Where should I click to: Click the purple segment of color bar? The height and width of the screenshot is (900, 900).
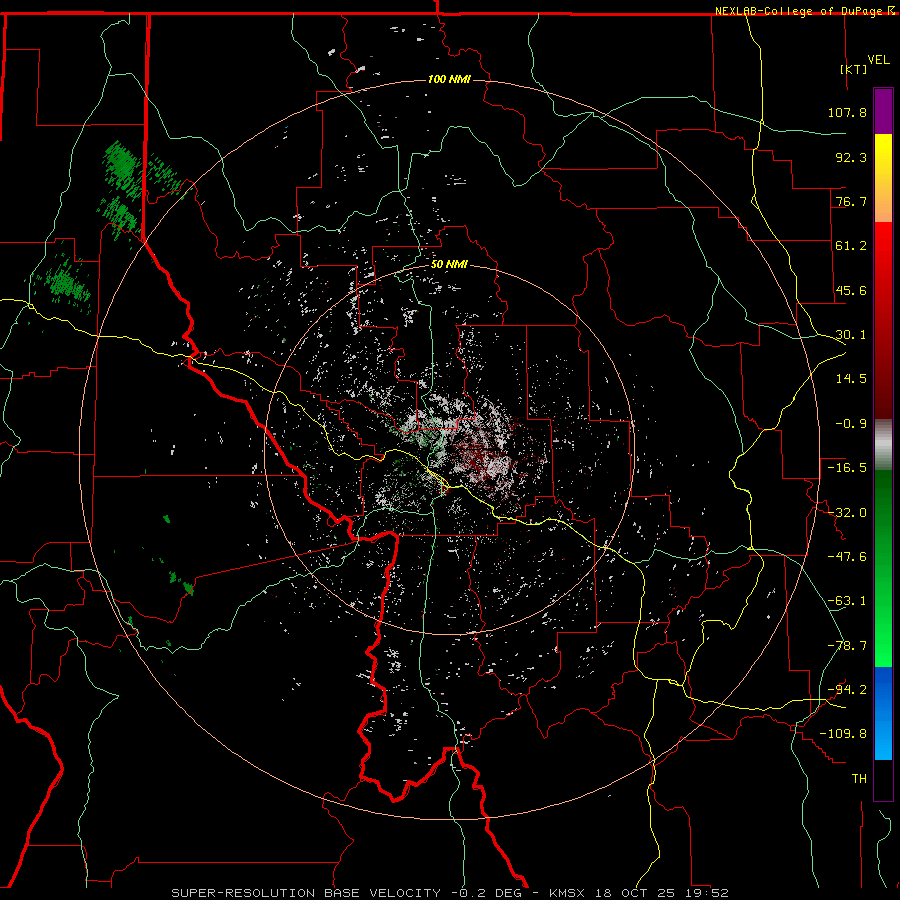pos(883,111)
